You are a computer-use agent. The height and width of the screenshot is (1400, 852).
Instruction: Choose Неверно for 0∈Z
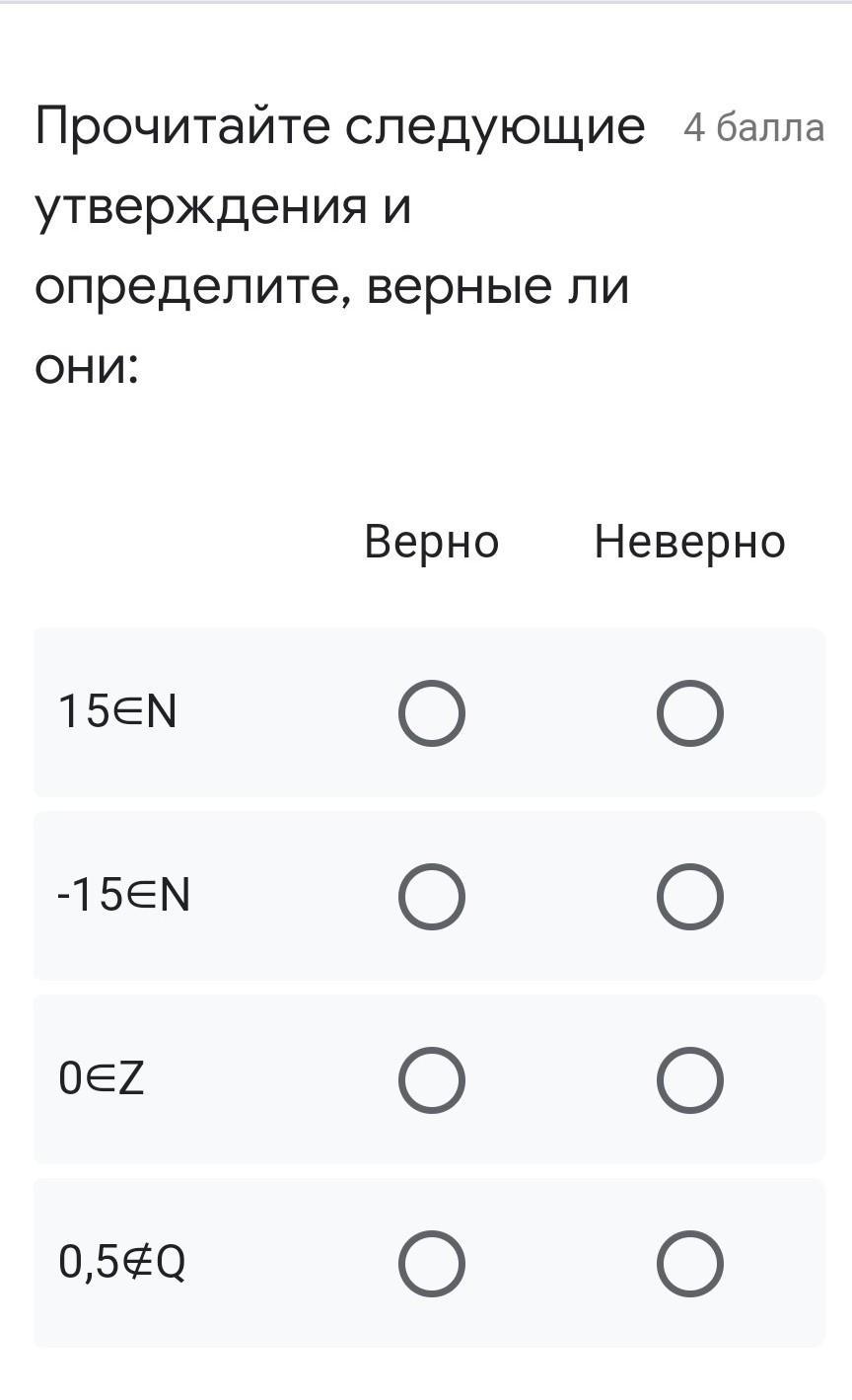click(690, 1079)
